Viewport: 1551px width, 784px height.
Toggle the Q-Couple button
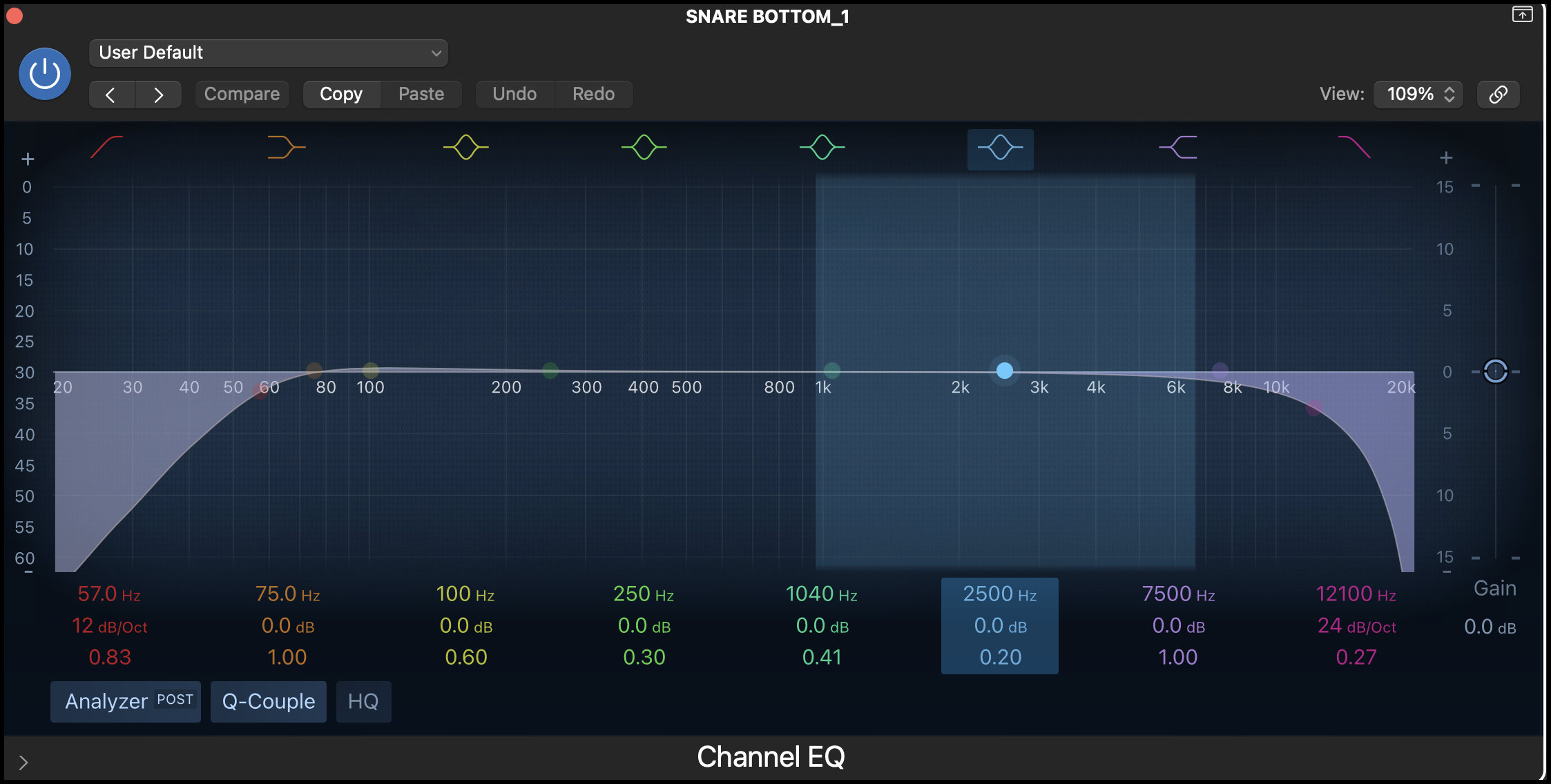269,701
